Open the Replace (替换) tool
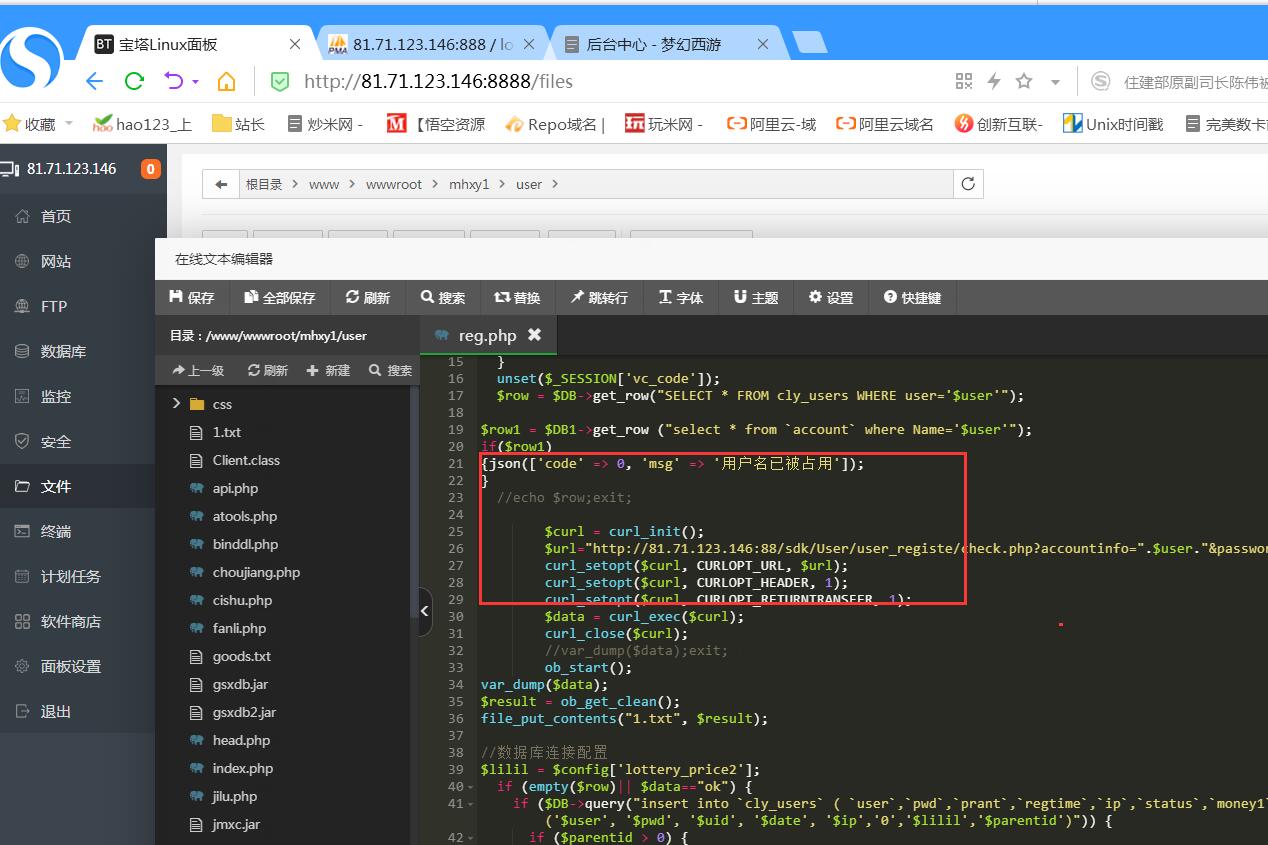This screenshot has width=1268, height=845. (517, 298)
